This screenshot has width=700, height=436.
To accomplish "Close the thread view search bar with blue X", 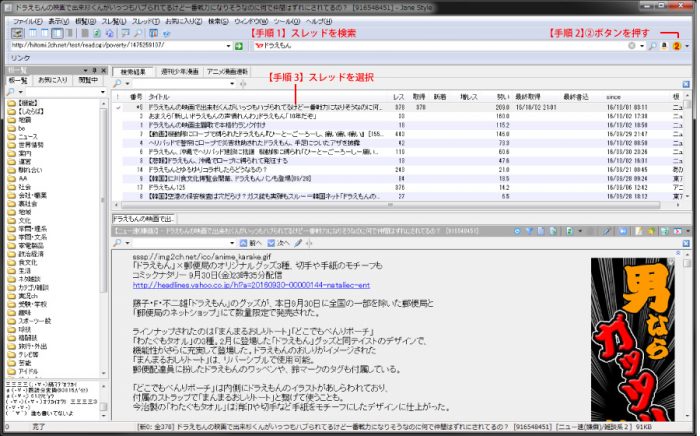I will pos(686,243).
